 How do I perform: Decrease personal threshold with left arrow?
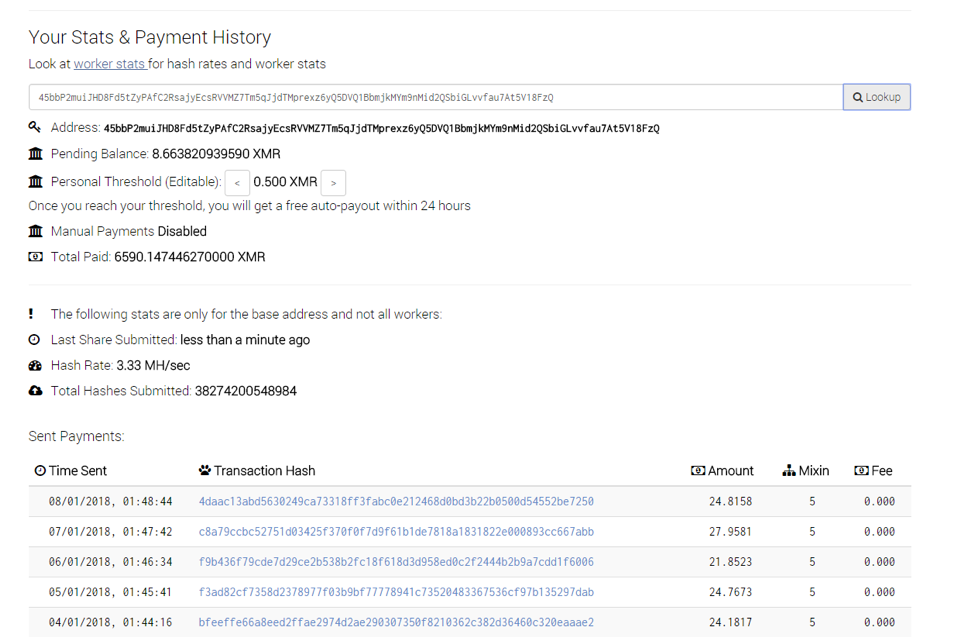click(x=237, y=183)
